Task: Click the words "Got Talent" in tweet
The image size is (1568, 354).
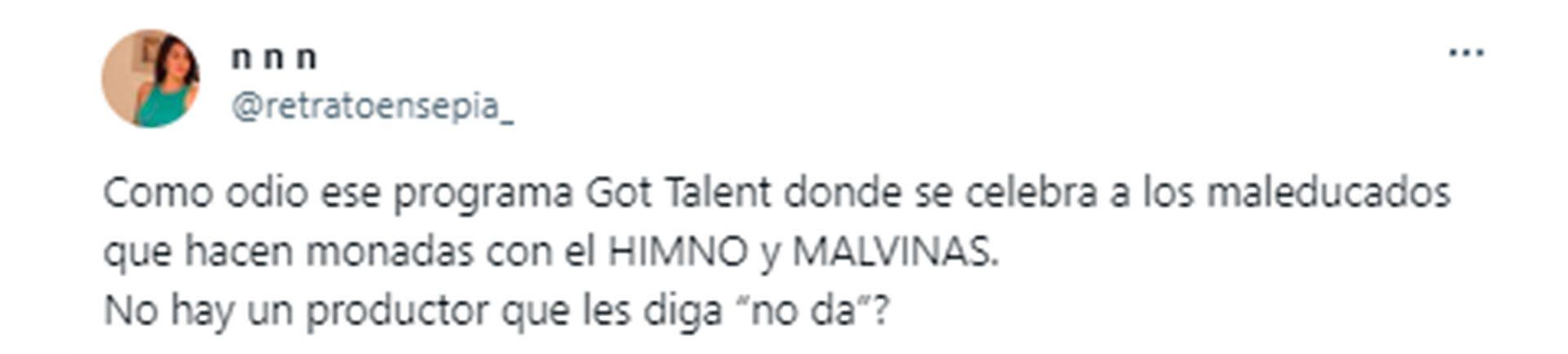Action: tap(679, 193)
